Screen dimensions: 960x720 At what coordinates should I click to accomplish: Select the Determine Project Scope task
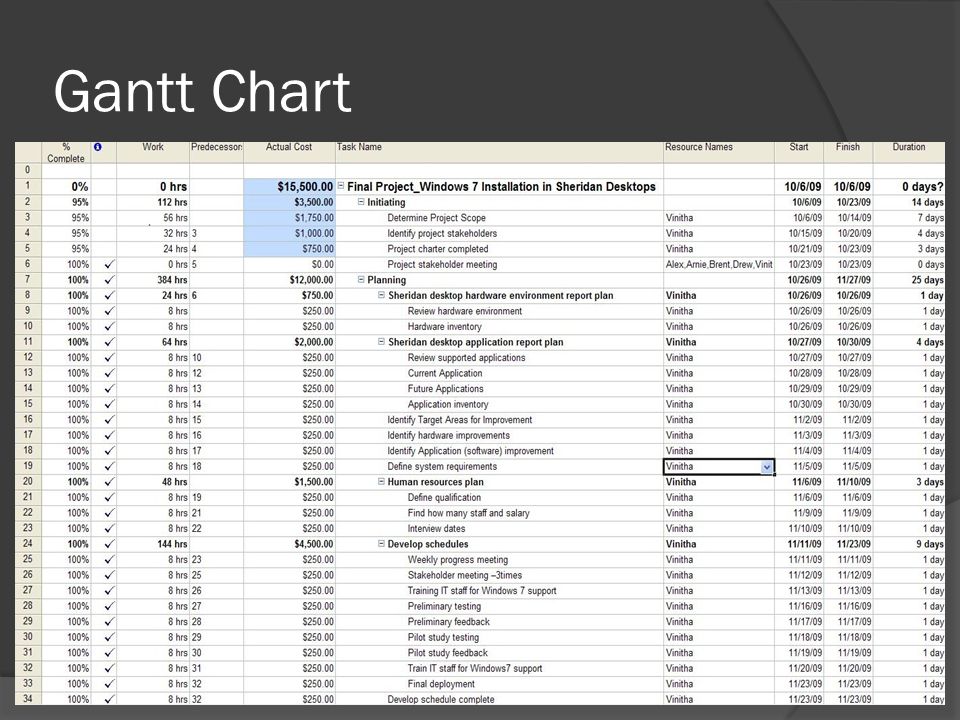(436, 218)
